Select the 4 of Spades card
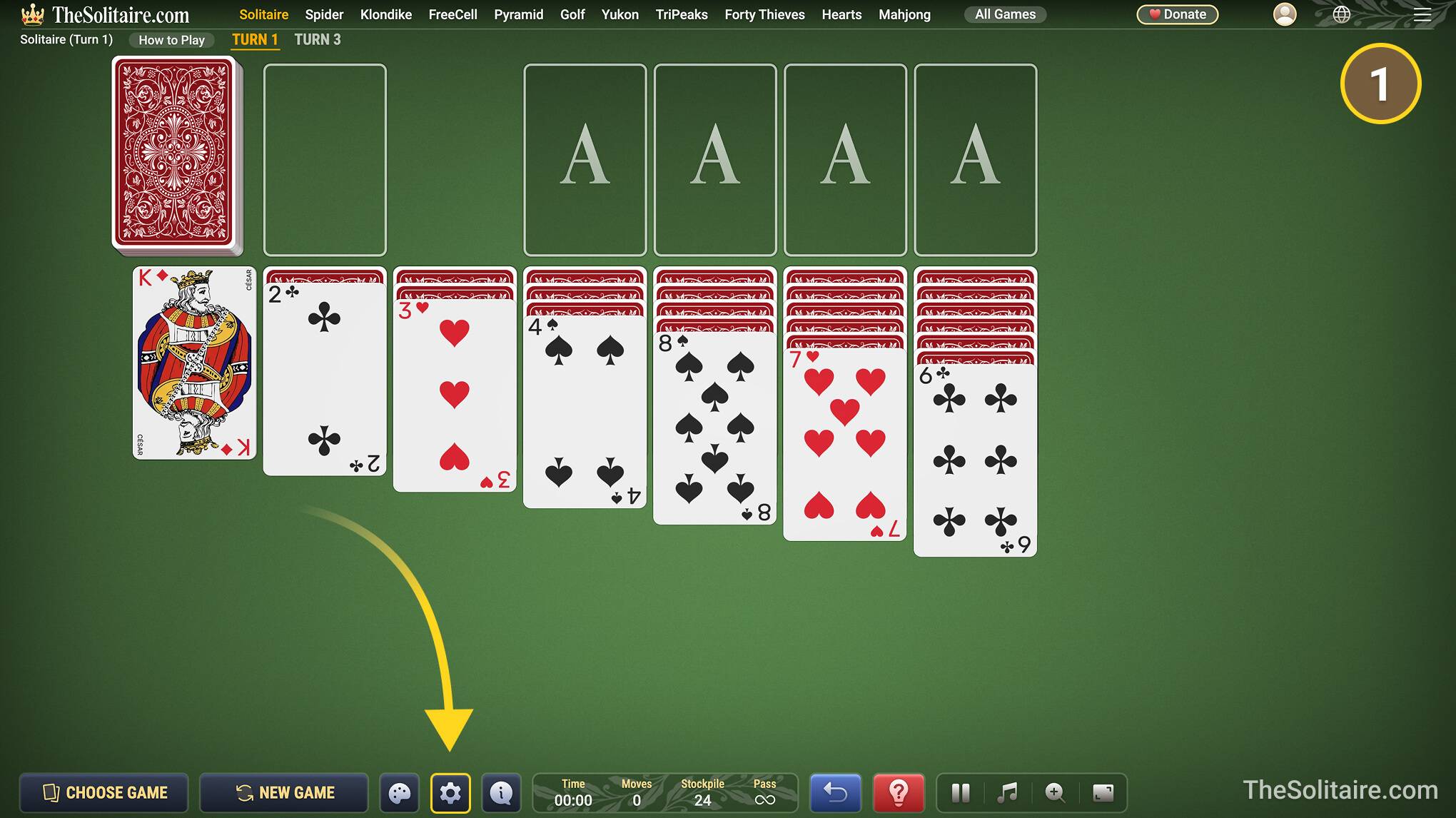The image size is (1456, 818). [x=585, y=411]
